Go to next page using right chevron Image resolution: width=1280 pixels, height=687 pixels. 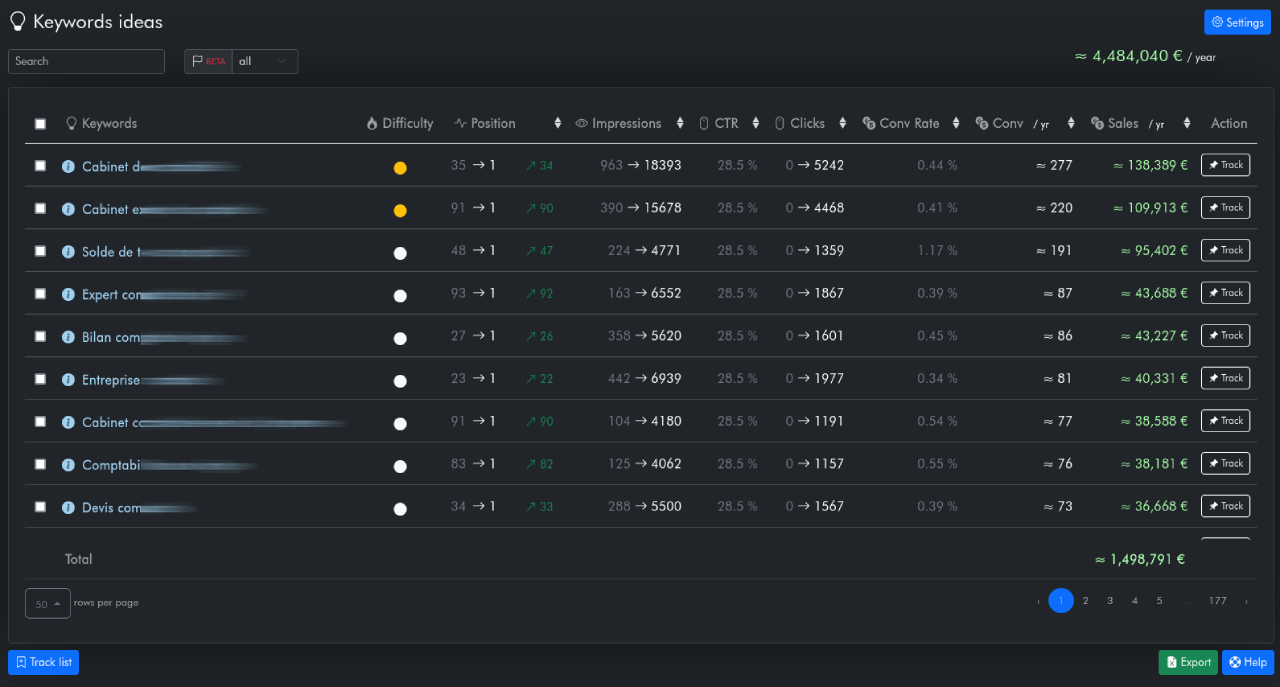pos(1246,601)
